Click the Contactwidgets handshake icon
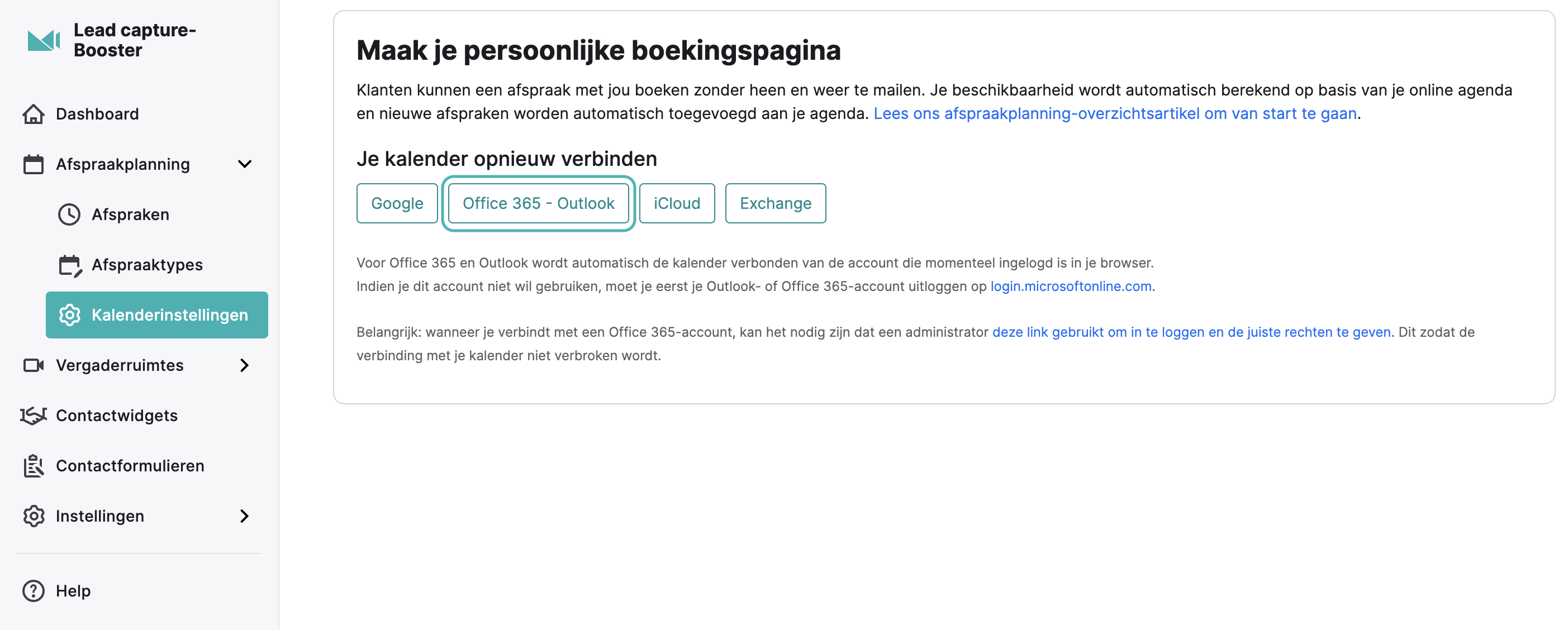This screenshot has width=1568, height=630. click(x=34, y=416)
